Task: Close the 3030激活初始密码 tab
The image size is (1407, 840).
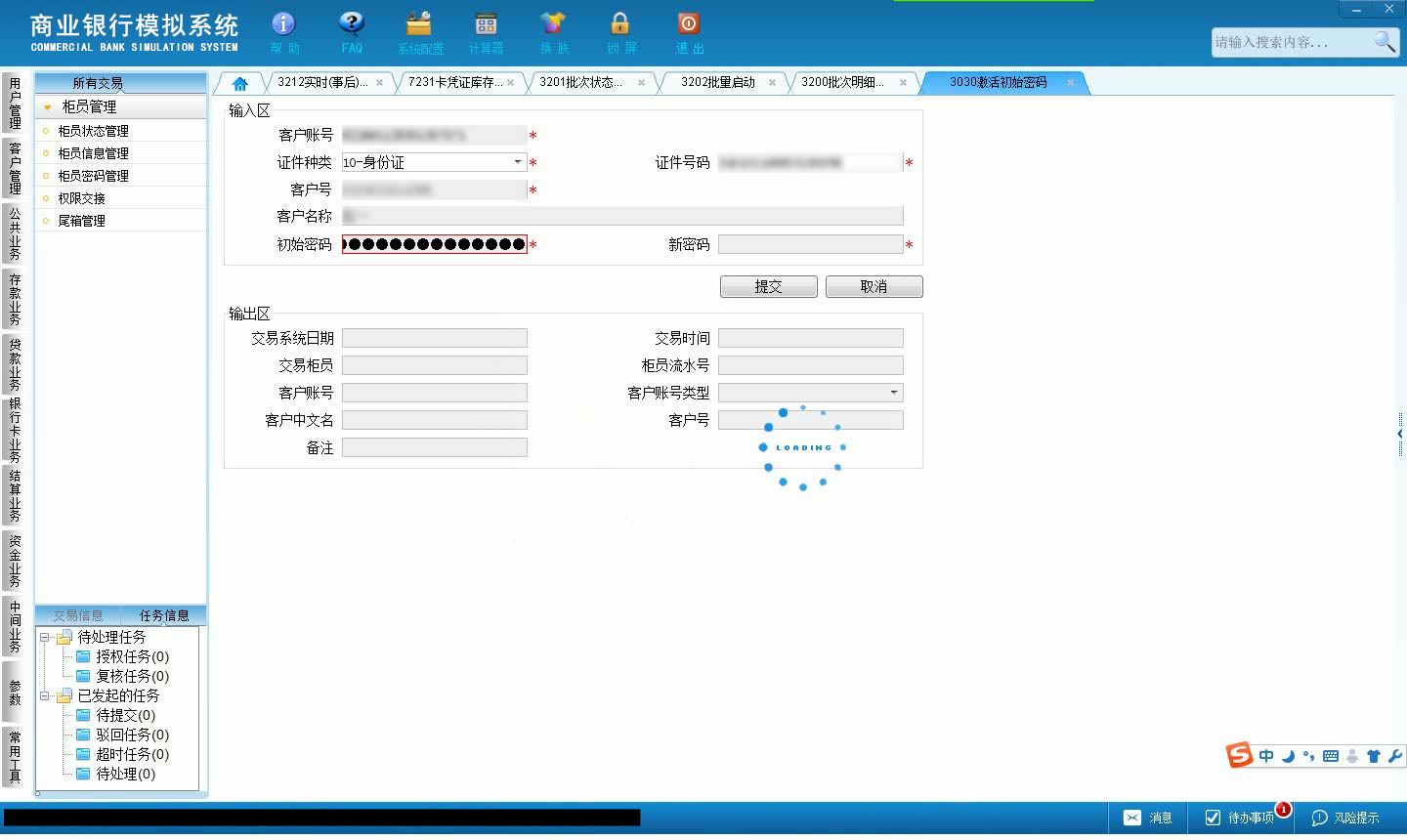Action: click(1071, 83)
